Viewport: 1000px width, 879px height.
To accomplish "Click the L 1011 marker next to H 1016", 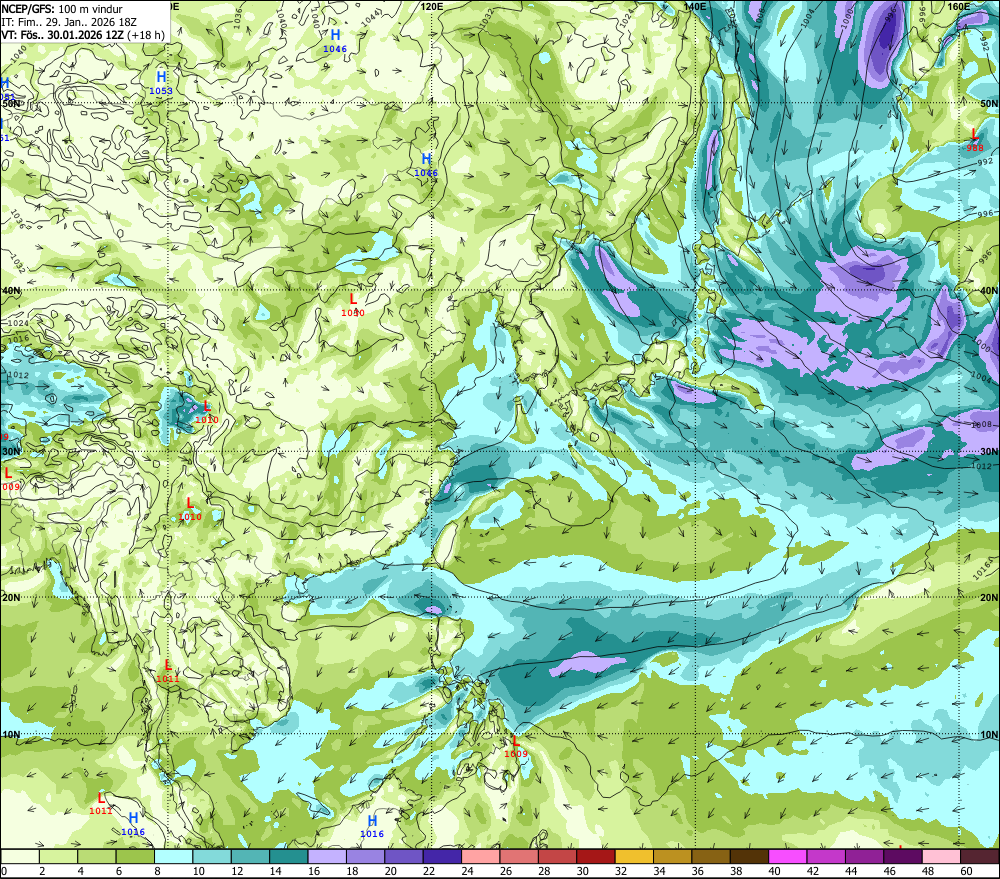I will tap(101, 804).
